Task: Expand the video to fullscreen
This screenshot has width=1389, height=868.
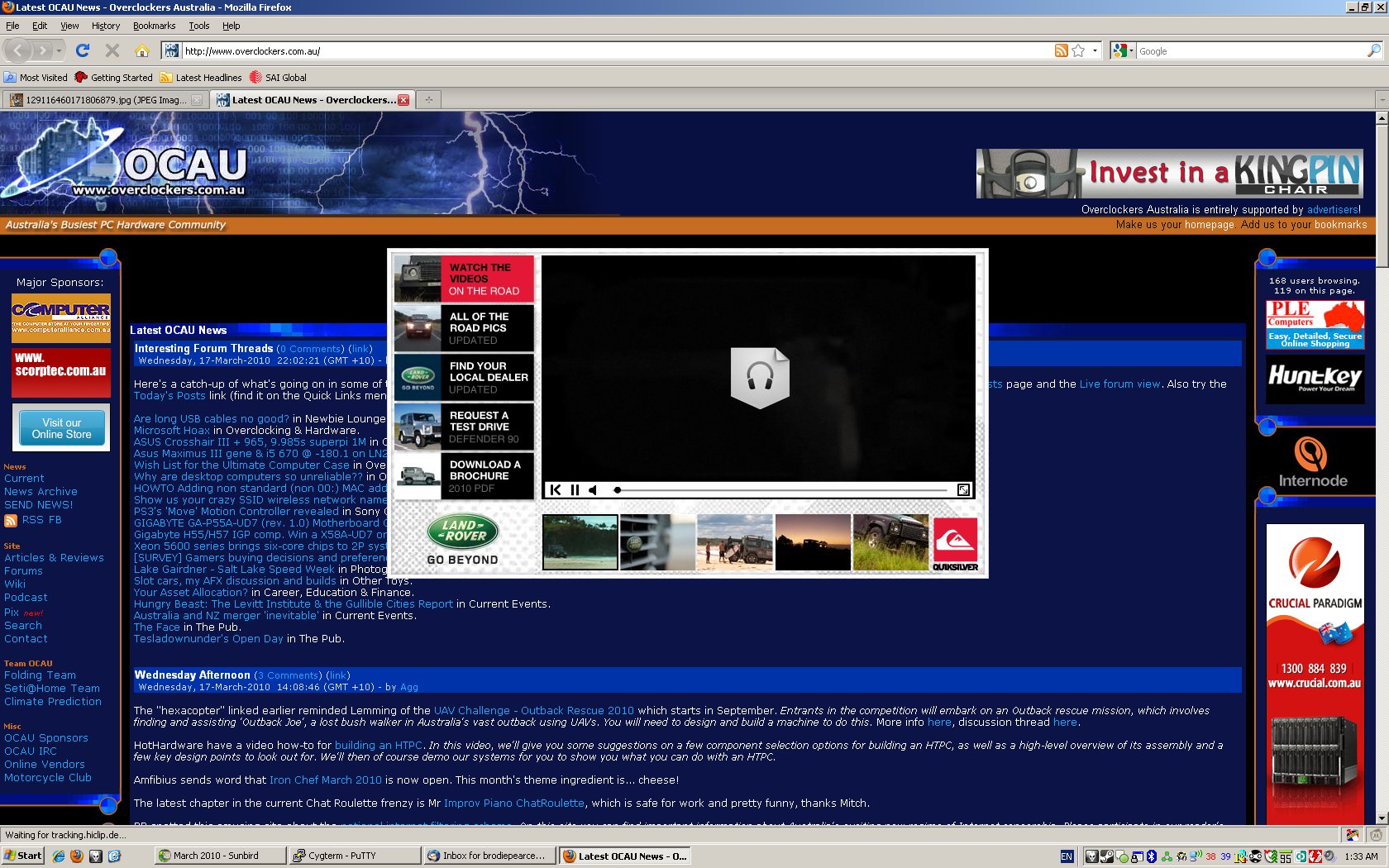Action: tap(963, 490)
